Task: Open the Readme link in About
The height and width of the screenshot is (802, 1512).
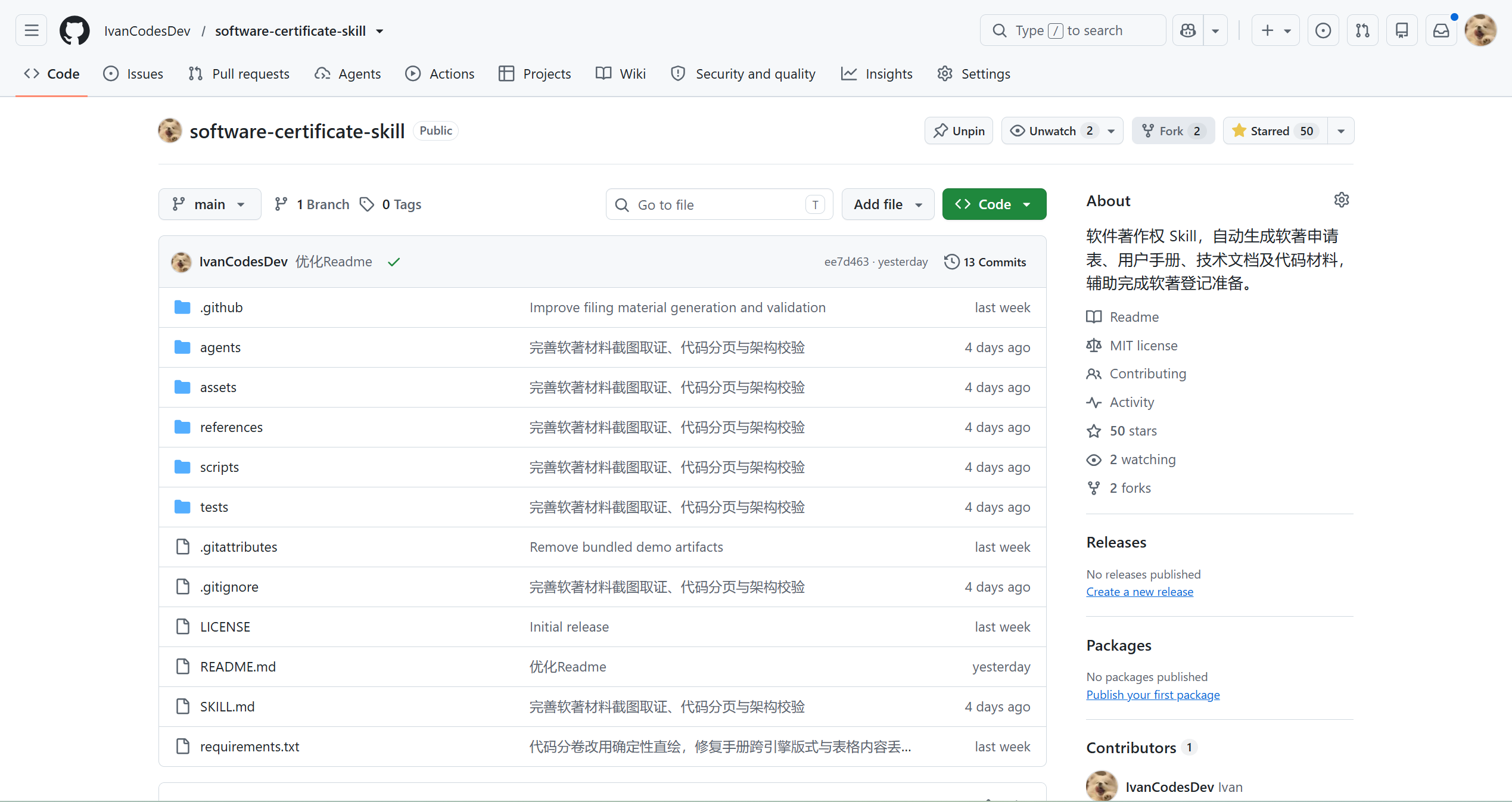Action: [x=1122, y=317]
